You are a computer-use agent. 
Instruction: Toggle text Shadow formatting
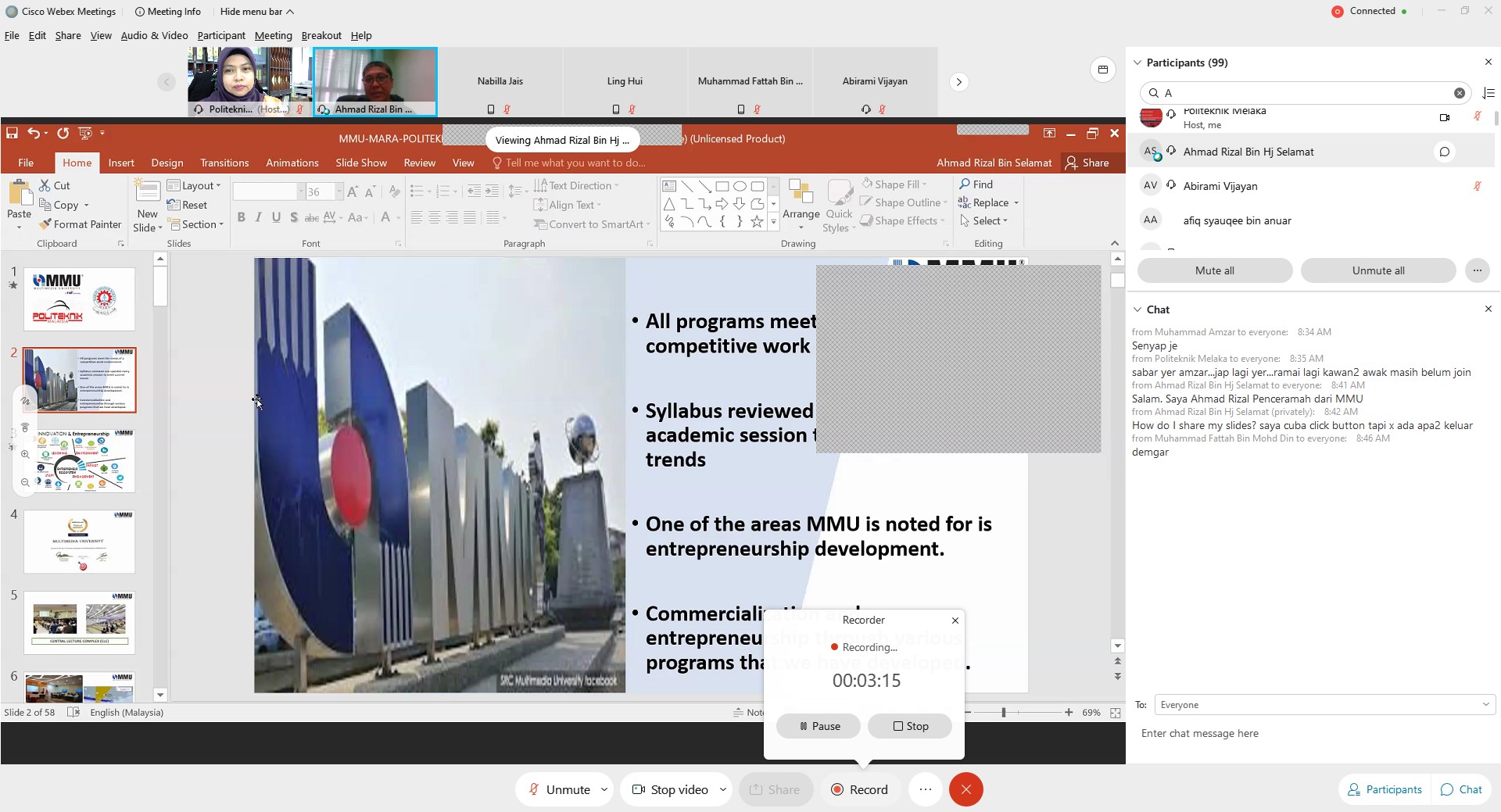point(294,217)
